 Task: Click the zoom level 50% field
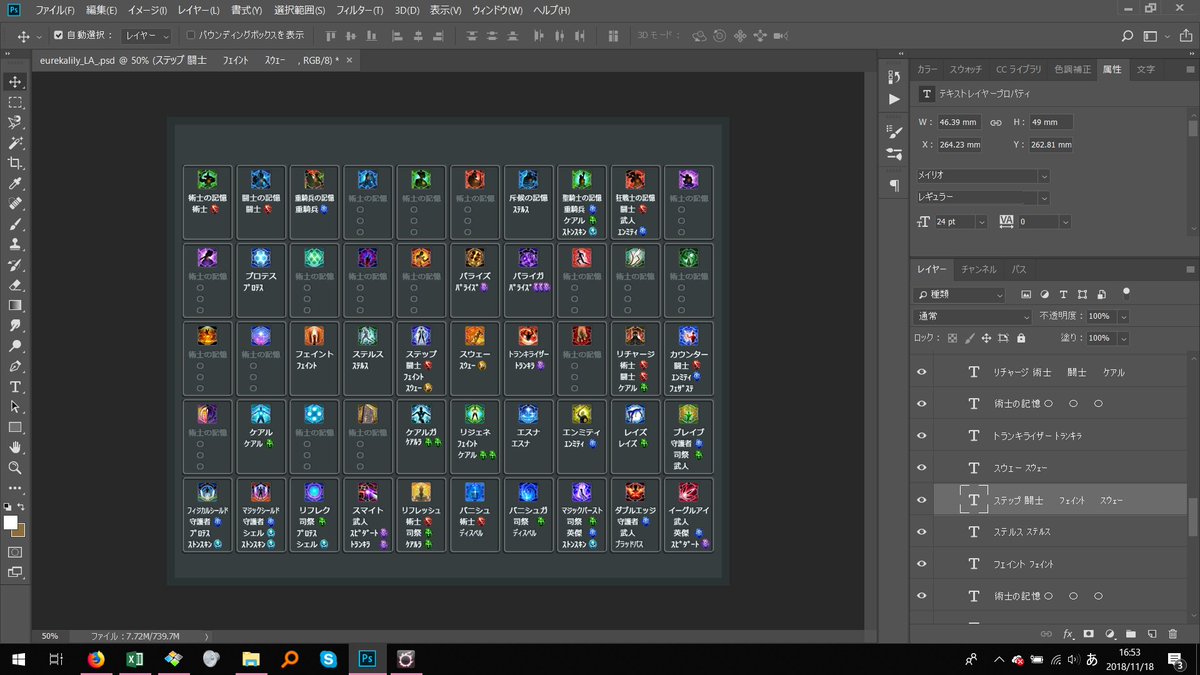point(51,635)
